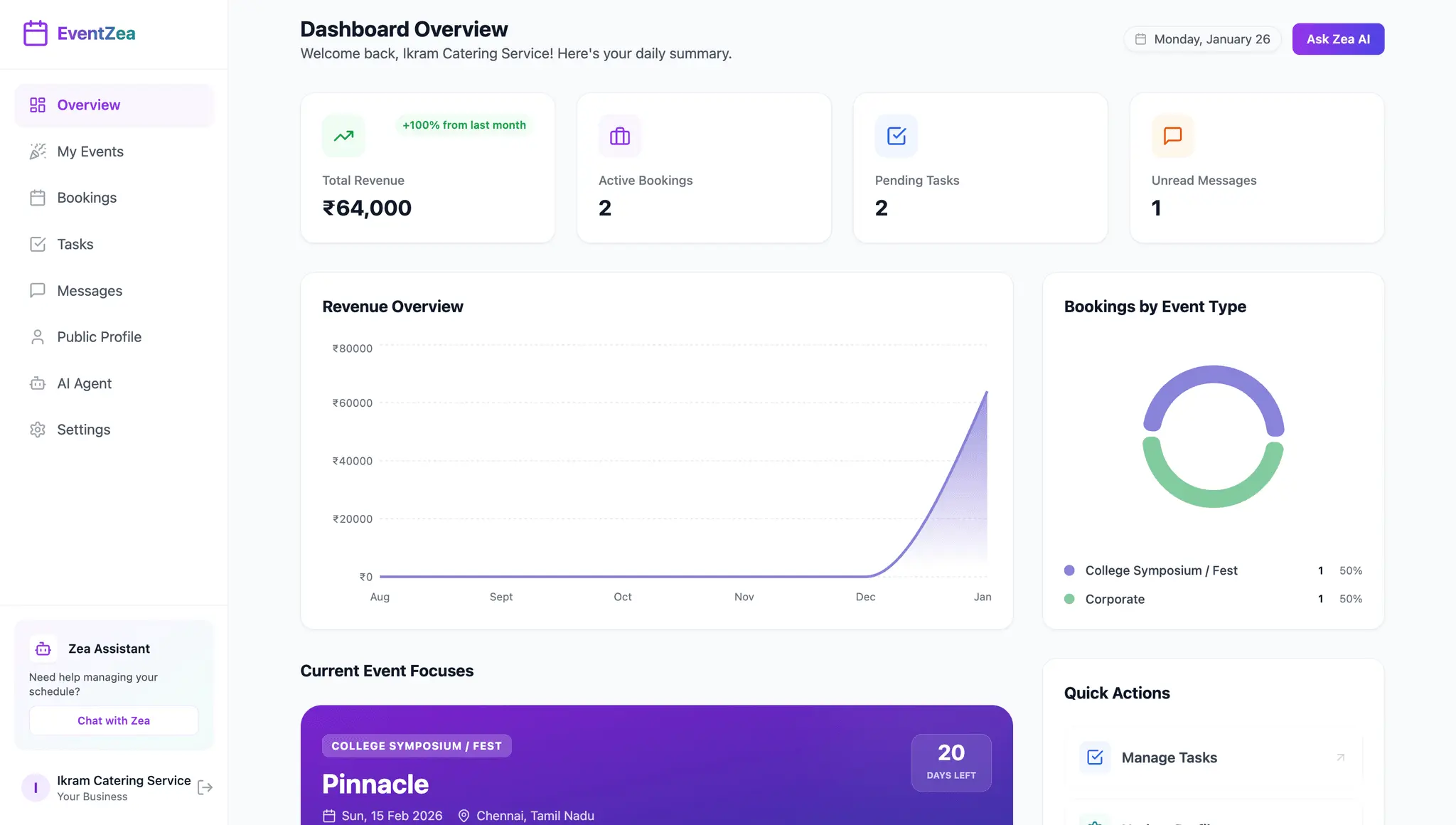This screenshot has width=1456, height=825.
Task: Click the Messages speech bubble icon
Action: [38, 290]
